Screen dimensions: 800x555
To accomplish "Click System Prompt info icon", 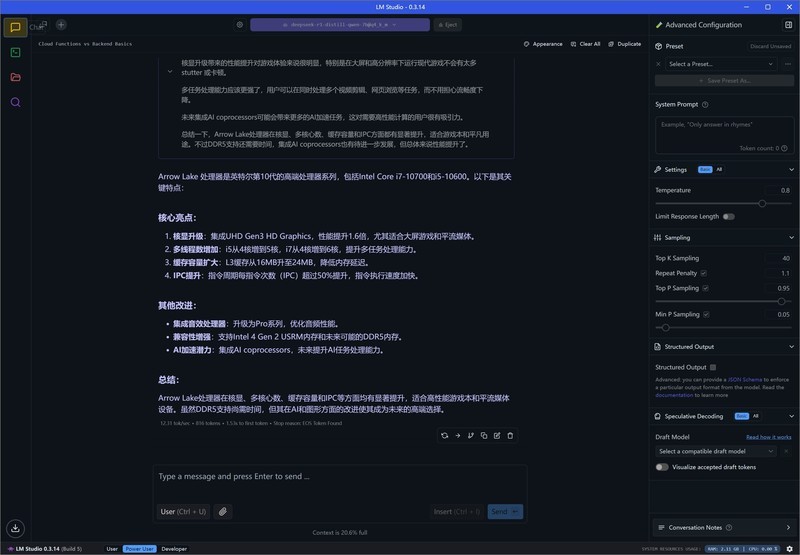I will click(705, 105).
